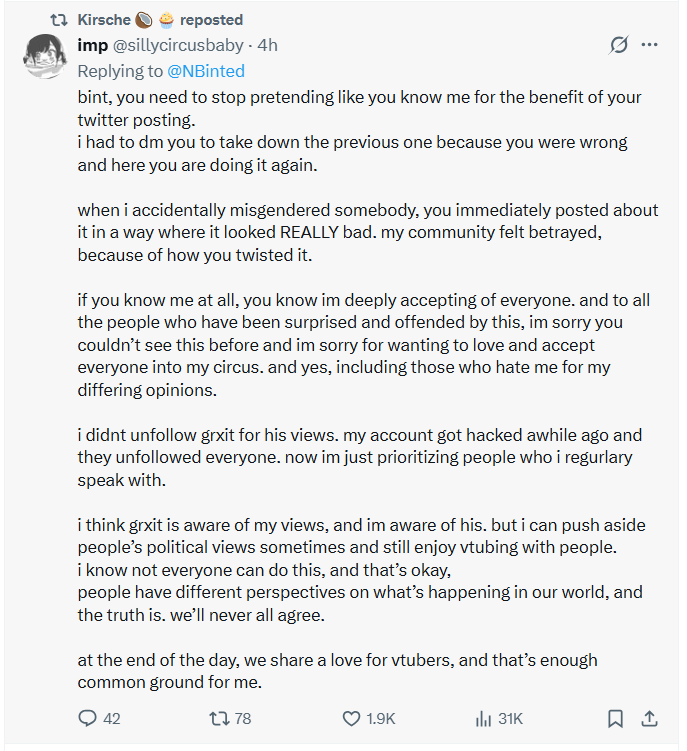
Task: Open the profile via display name "imp"
Action: [x=92, y=46]
